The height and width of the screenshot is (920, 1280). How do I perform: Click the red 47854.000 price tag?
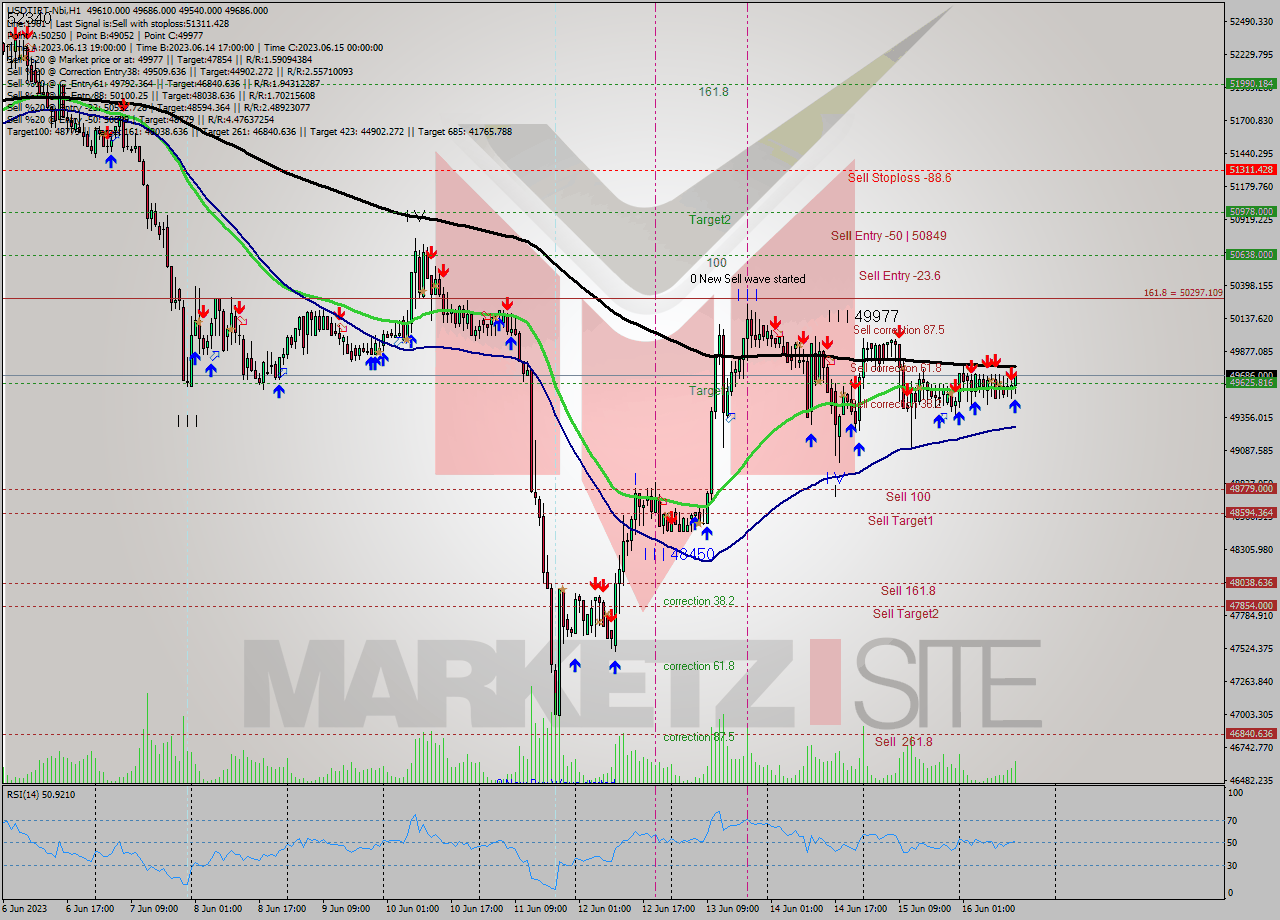click(x=1251, y=606)
